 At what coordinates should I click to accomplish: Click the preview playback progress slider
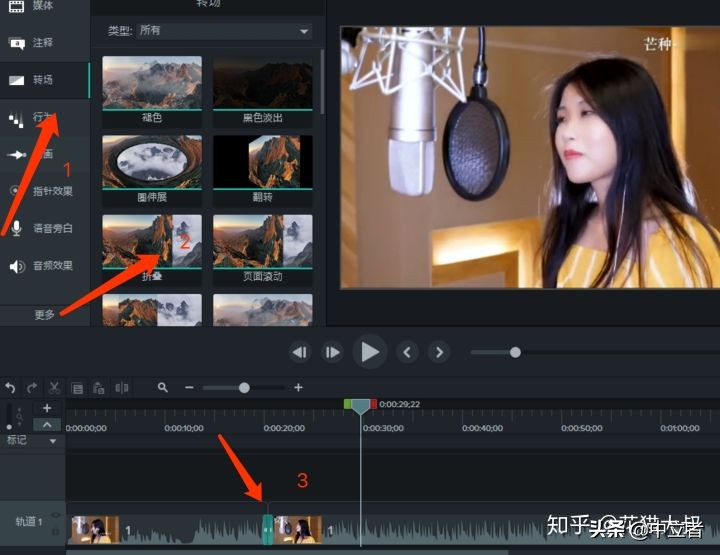click(595, 353)
